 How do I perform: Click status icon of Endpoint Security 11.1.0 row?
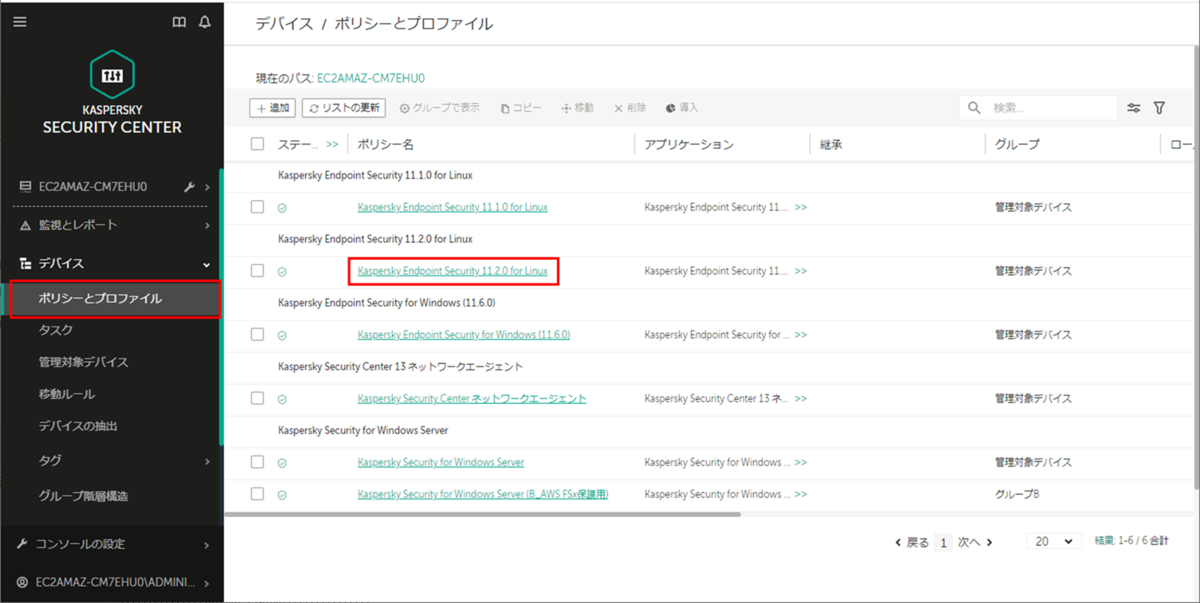click(282, 208)
